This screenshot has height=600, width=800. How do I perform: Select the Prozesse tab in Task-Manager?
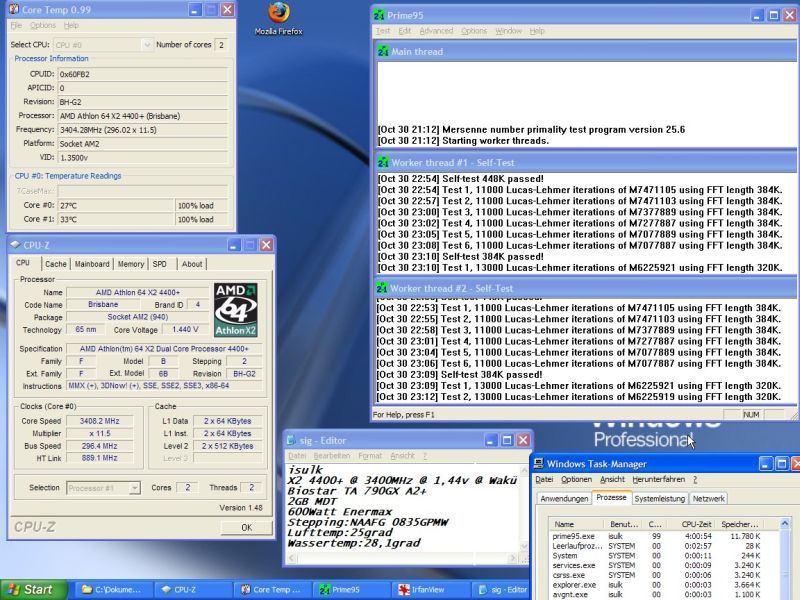(611, 497)
